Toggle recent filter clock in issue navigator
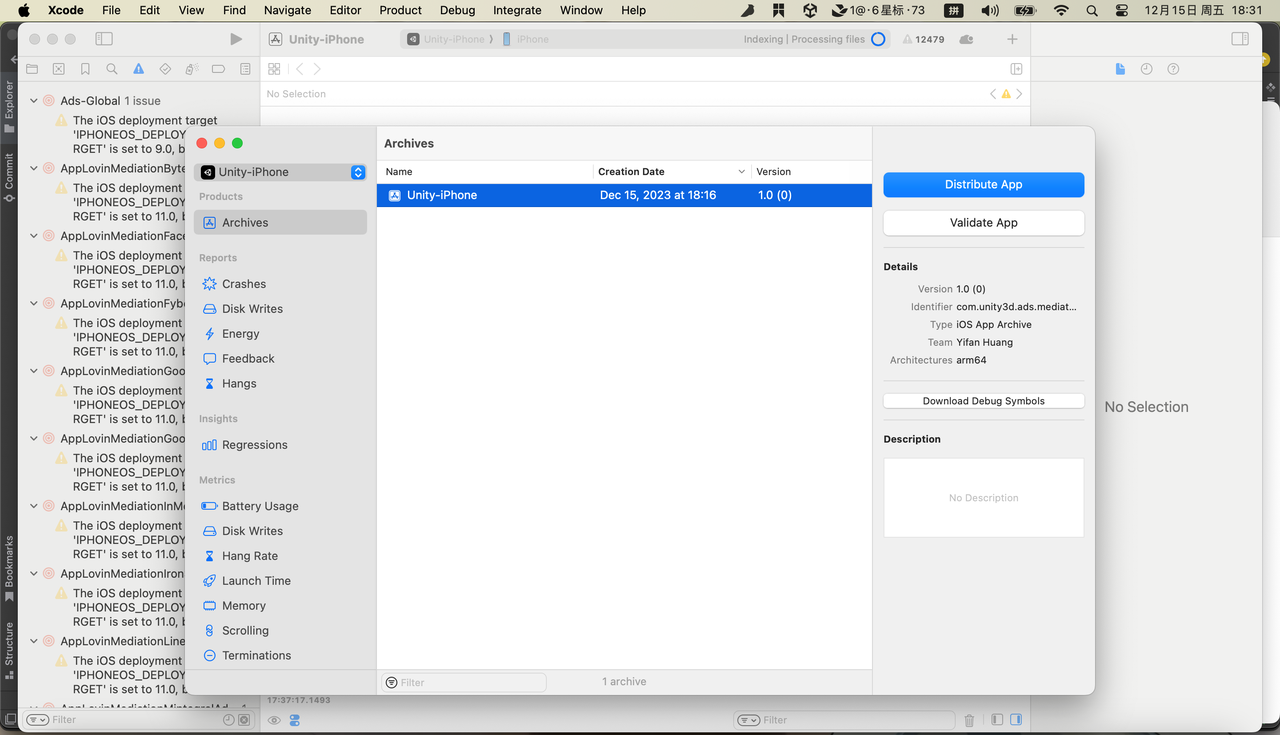 coord(228,720)
